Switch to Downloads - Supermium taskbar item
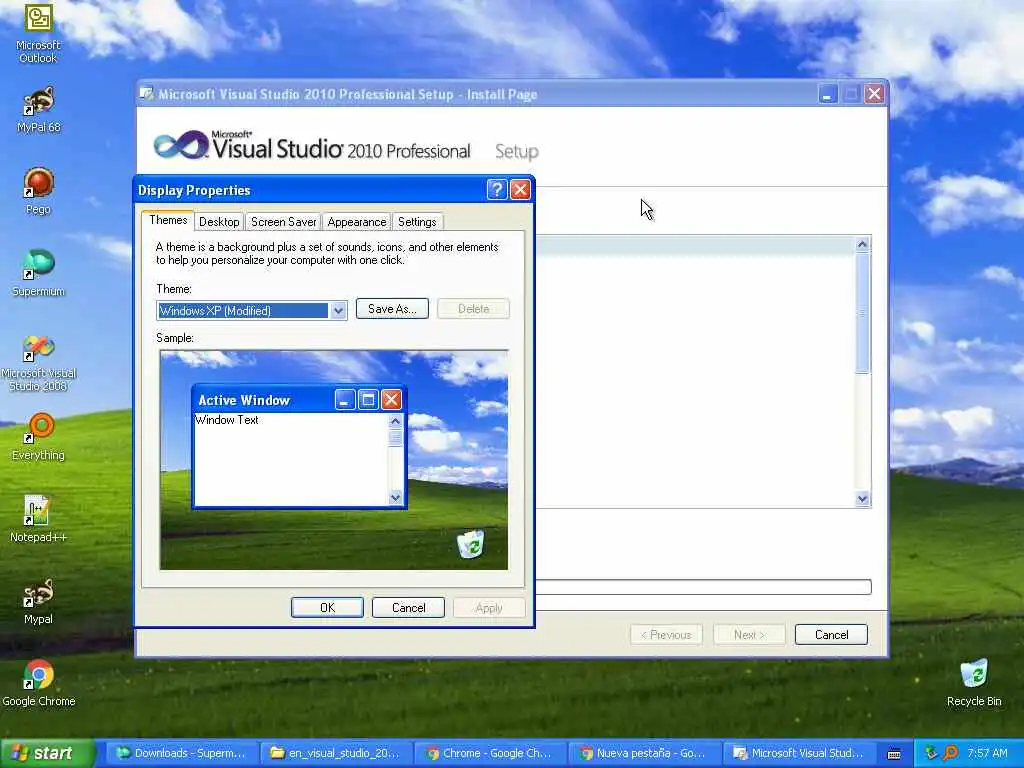 click(182, 754)
